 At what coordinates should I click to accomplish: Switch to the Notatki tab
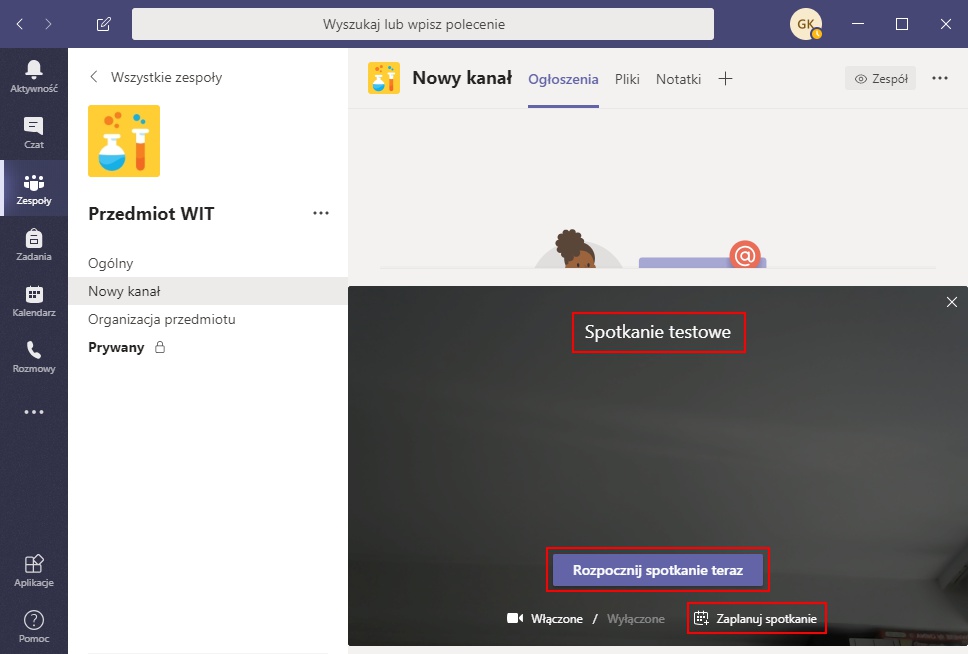(x=678, y=79)
